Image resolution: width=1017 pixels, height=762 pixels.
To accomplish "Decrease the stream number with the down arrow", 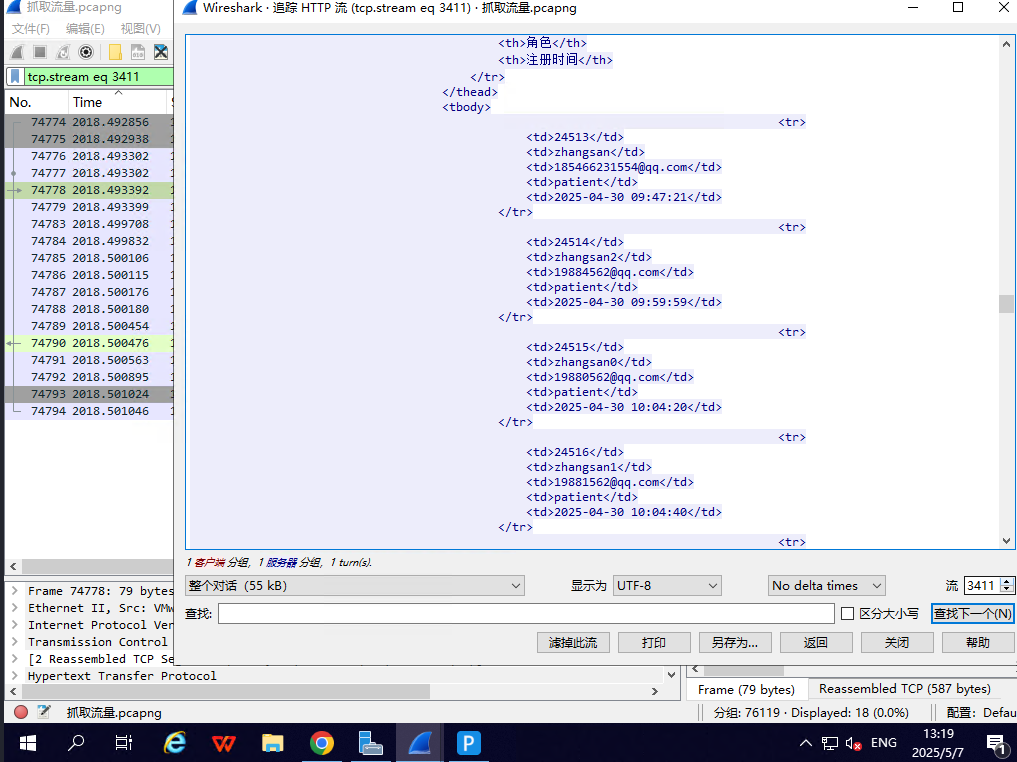I will [x=1007, y=589].
